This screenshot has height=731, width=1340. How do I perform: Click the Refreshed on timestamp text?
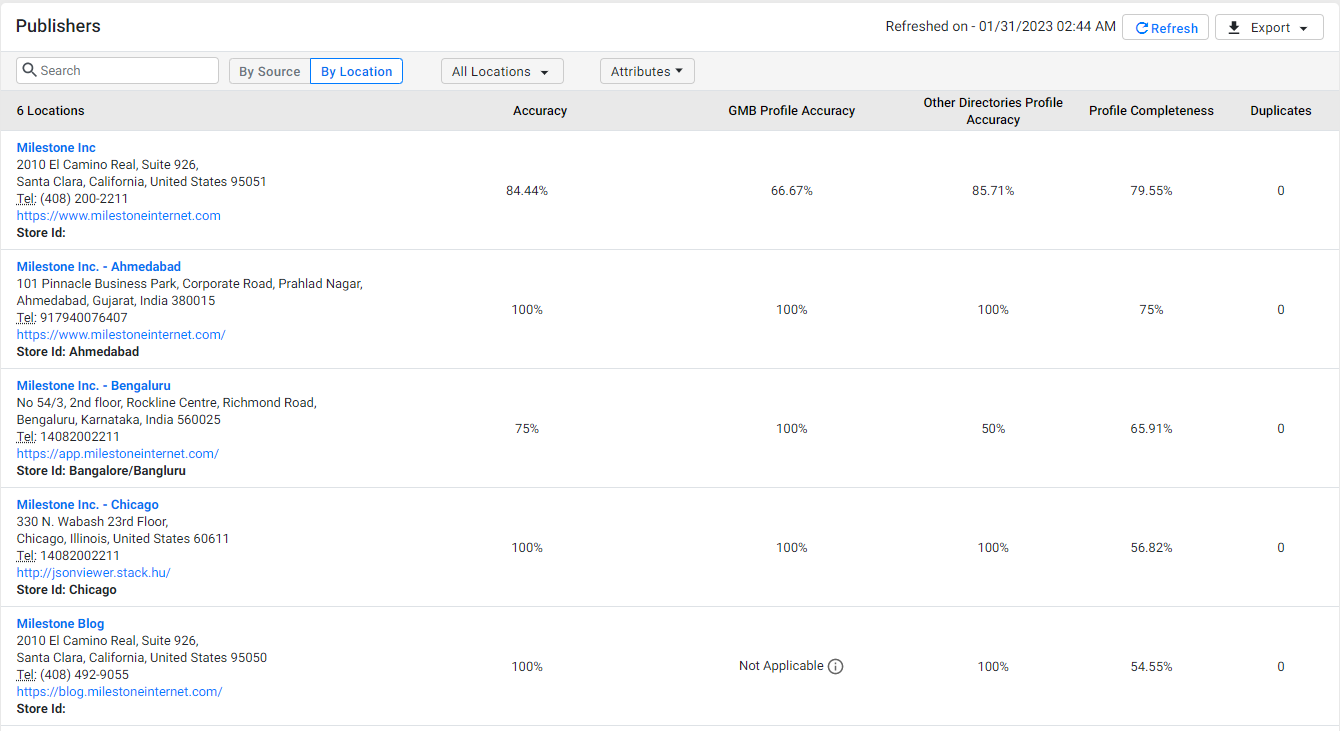coord(1001,27)
